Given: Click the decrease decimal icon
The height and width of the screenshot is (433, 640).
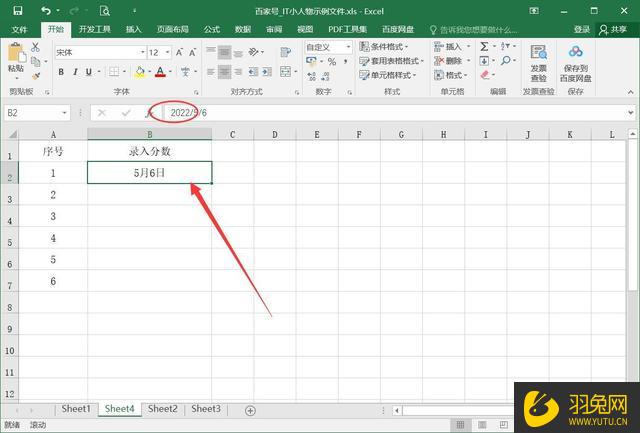Looking at the screenshot, I should click(x=325, y=76).
